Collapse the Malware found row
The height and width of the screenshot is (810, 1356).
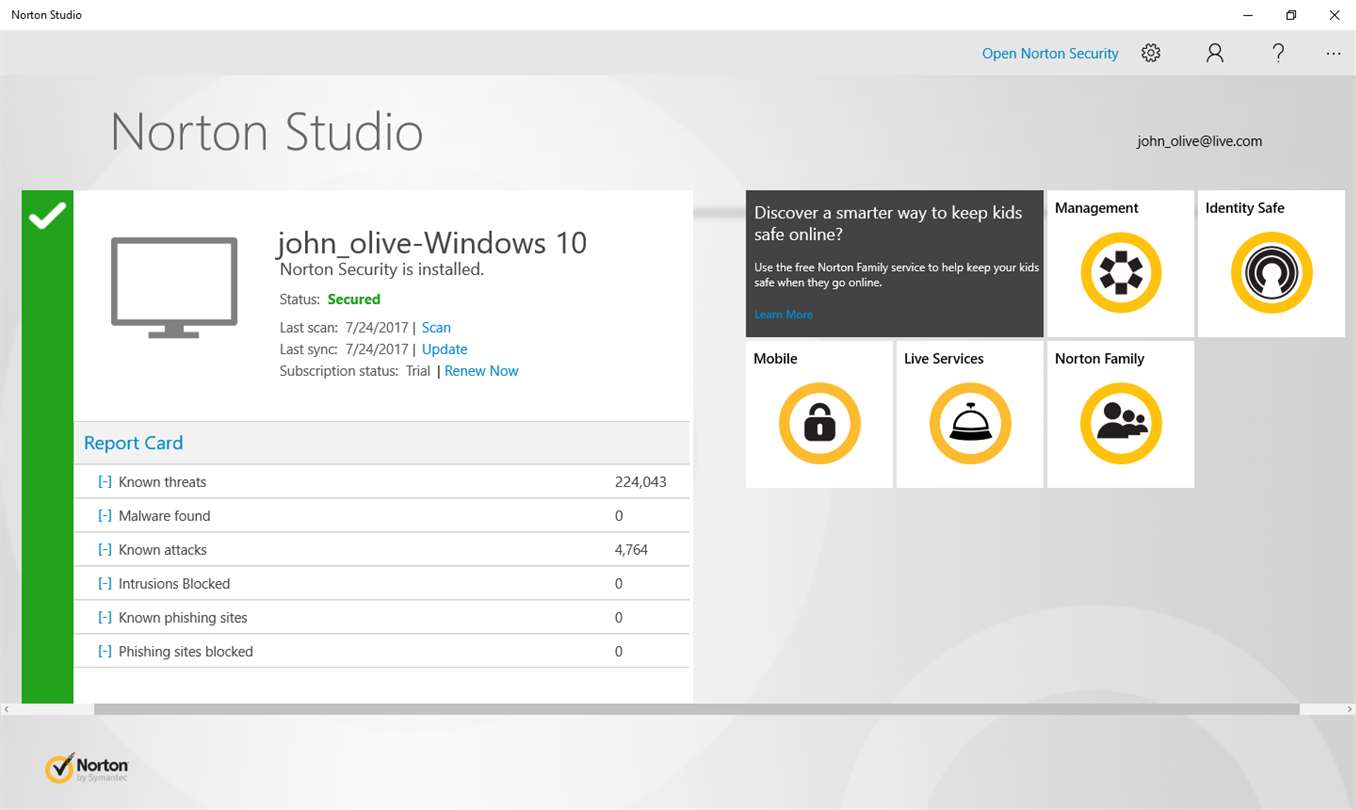[x=105, y=516]
